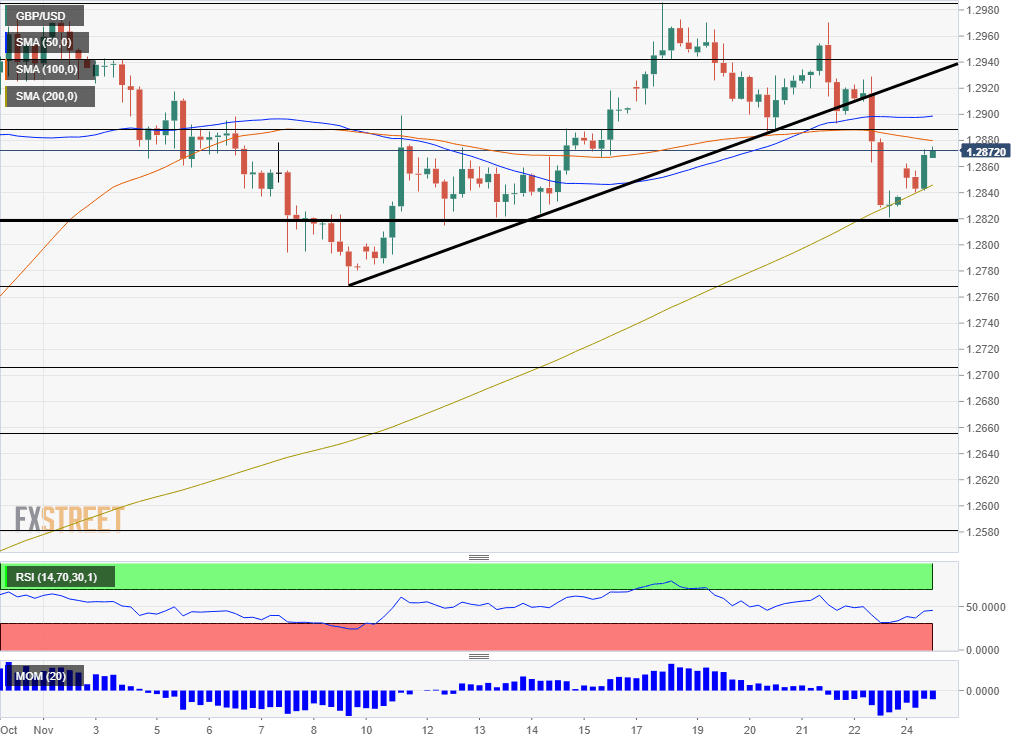This screenshot has width=1029, height=743.
Task: Click the Nov label on date axis
Action: 44,730
